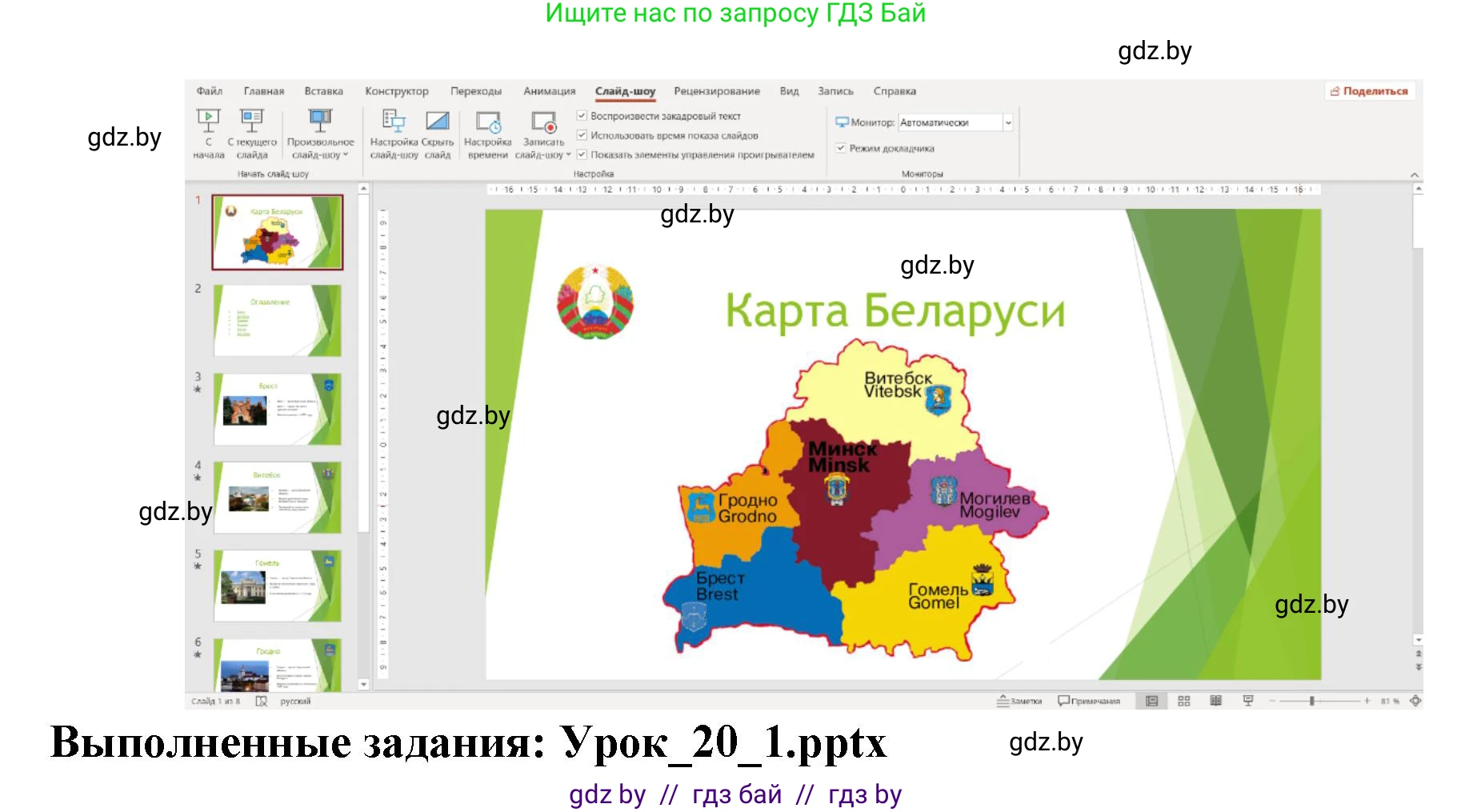Switch to the Анимация tab
The image size is (1473, 812).
tap(550, 90)
